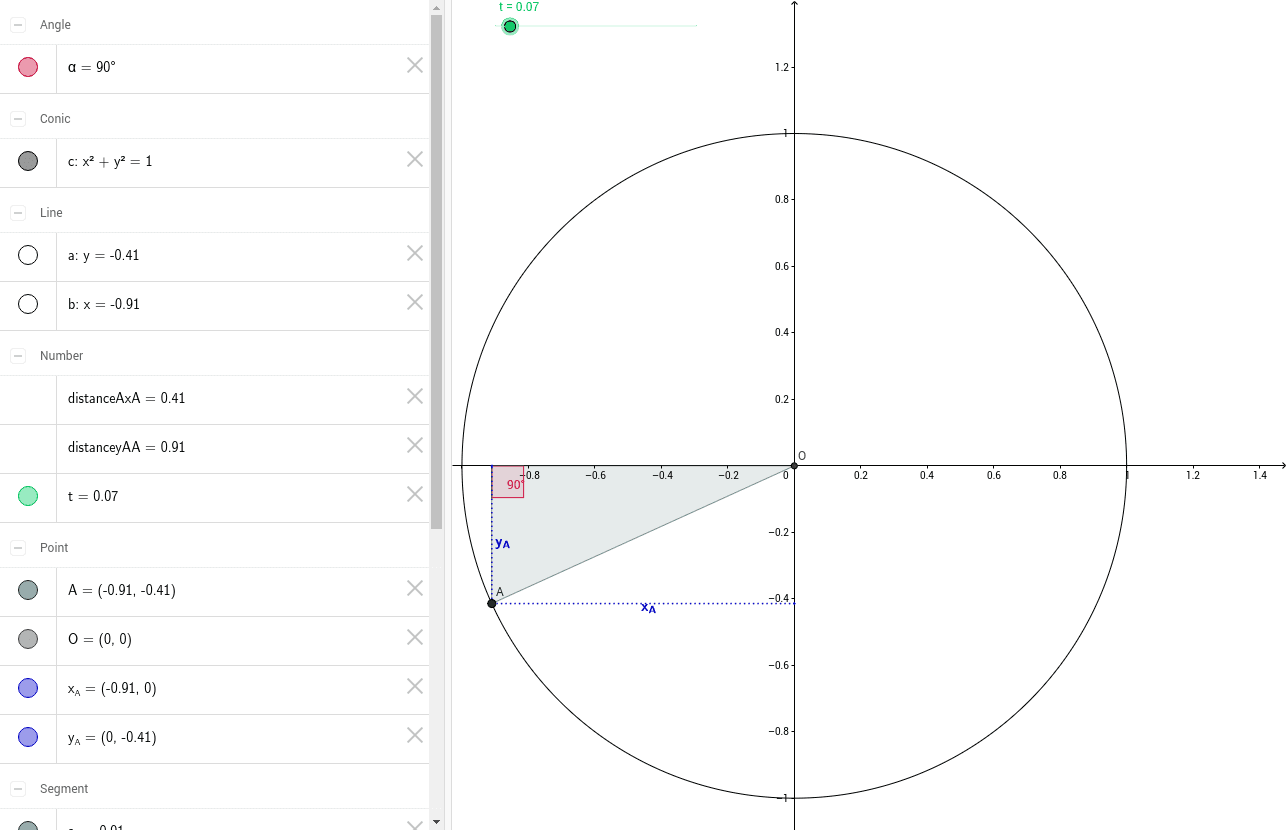Viewport: 1288px width, 832px height.
Task: Delete the t = 0.07 number entry
Action: pyautogui.click(x=415, y=494)
